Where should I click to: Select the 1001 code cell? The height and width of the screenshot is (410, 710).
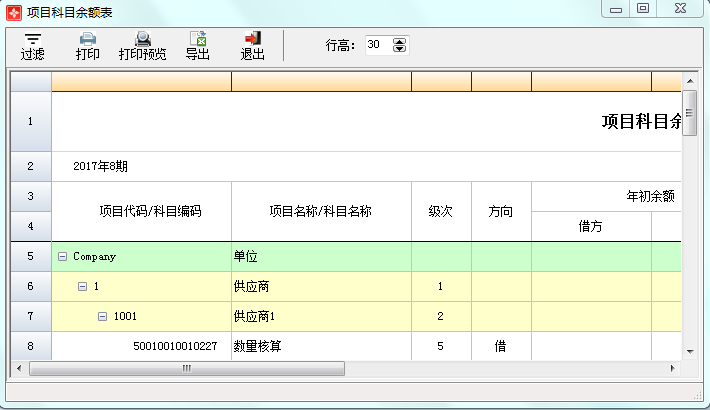pyautogui.click(x=142, y=316)
